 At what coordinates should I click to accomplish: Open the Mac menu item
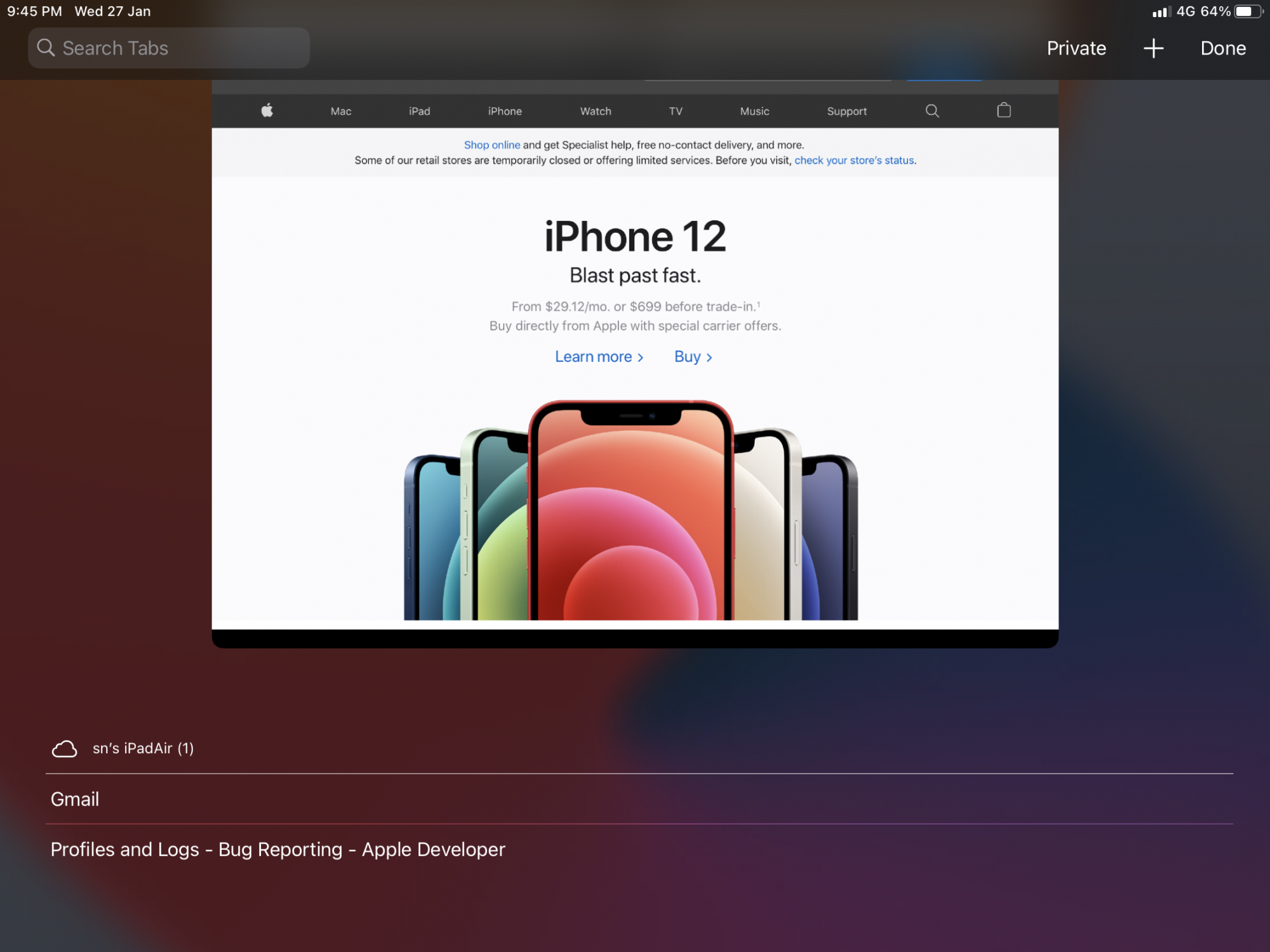(x=340, y=111)
